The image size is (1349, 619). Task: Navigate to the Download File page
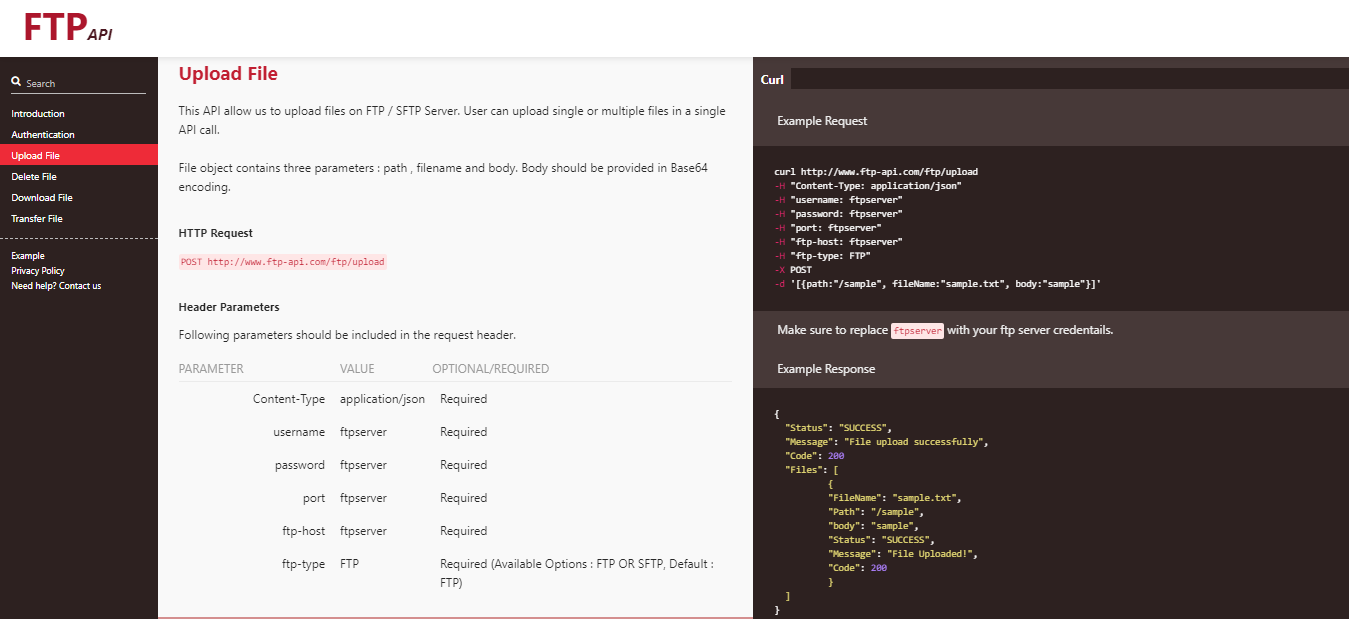(x=41, y=197)
